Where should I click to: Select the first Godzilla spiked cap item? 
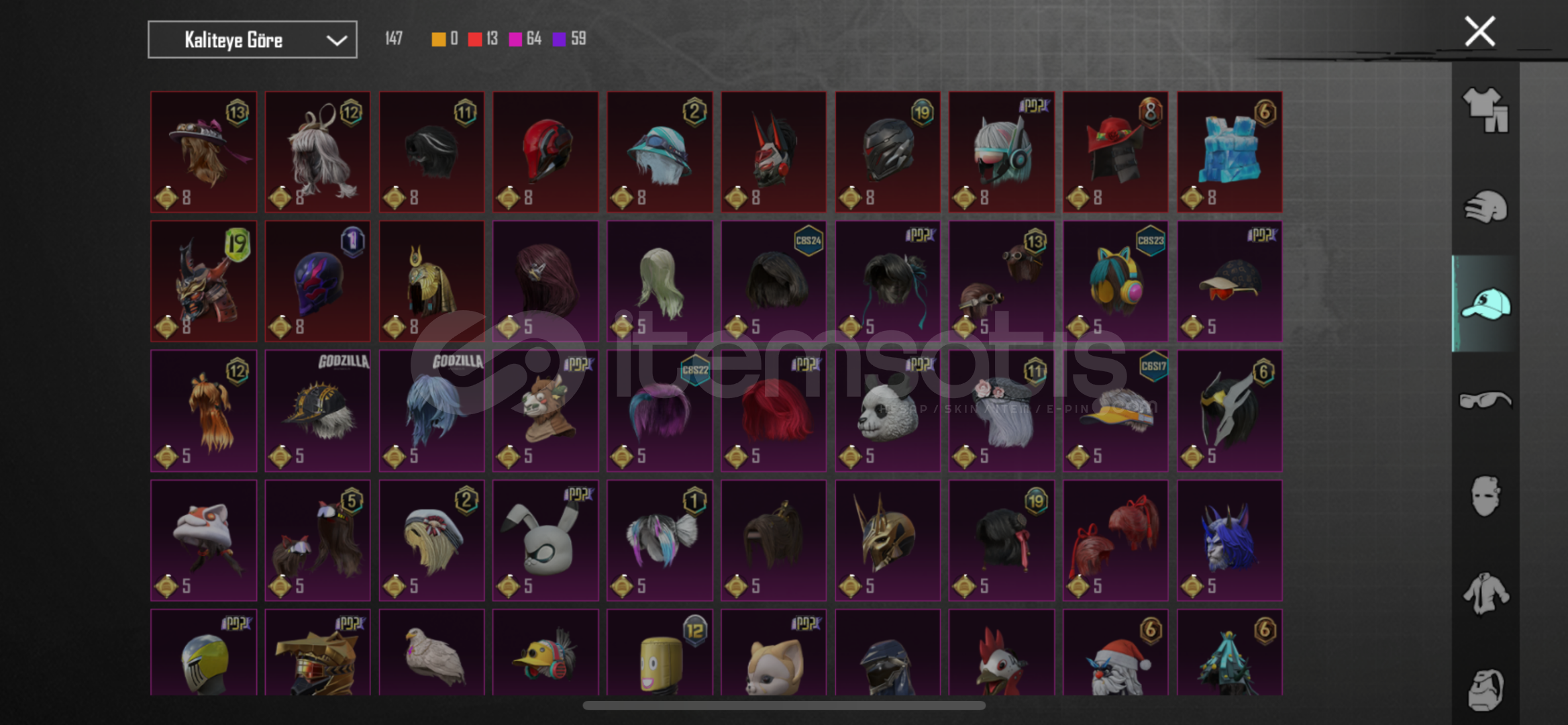coord(317,410)
